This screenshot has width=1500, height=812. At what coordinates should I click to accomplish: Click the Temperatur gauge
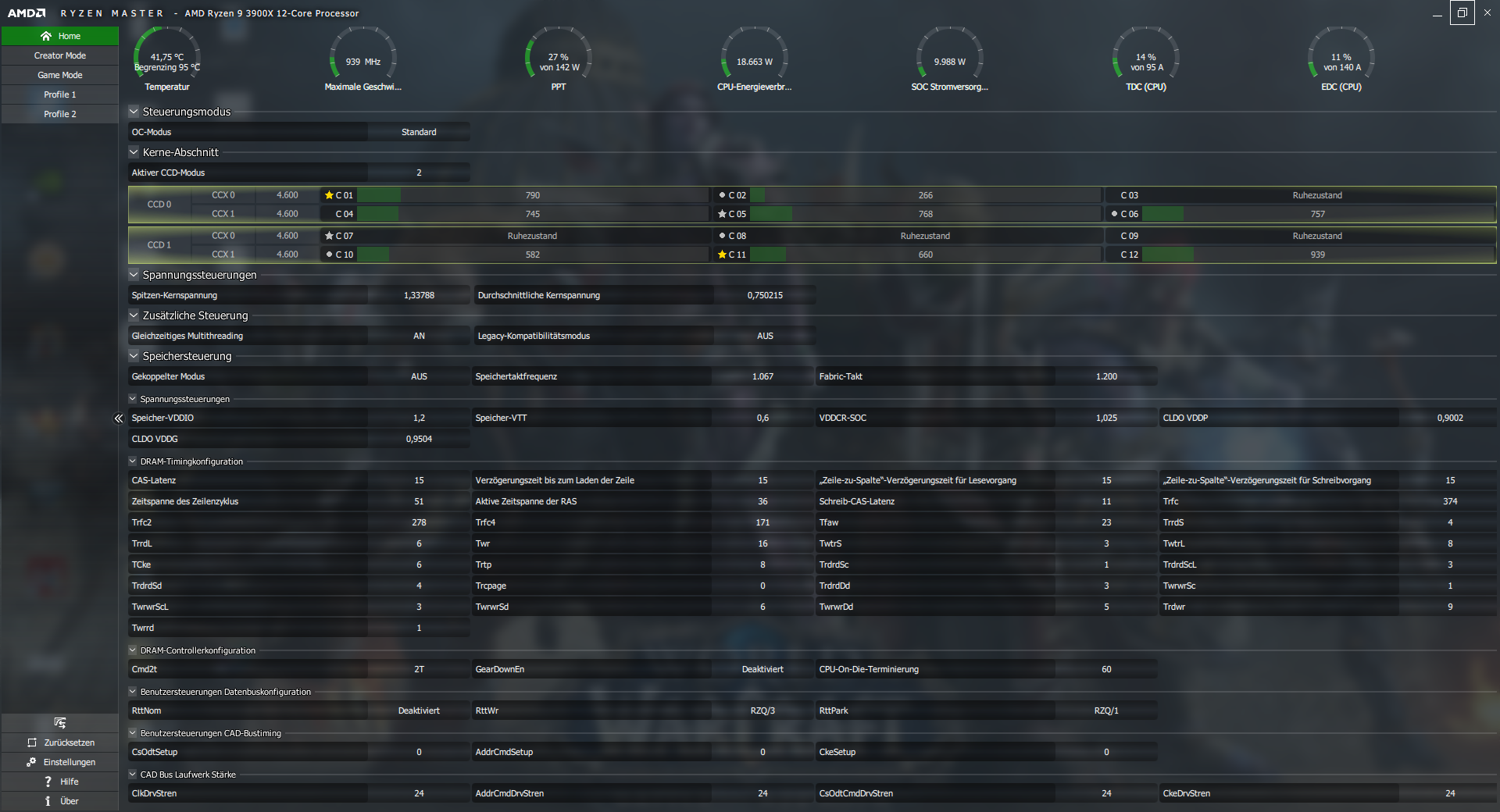point(167,59)
